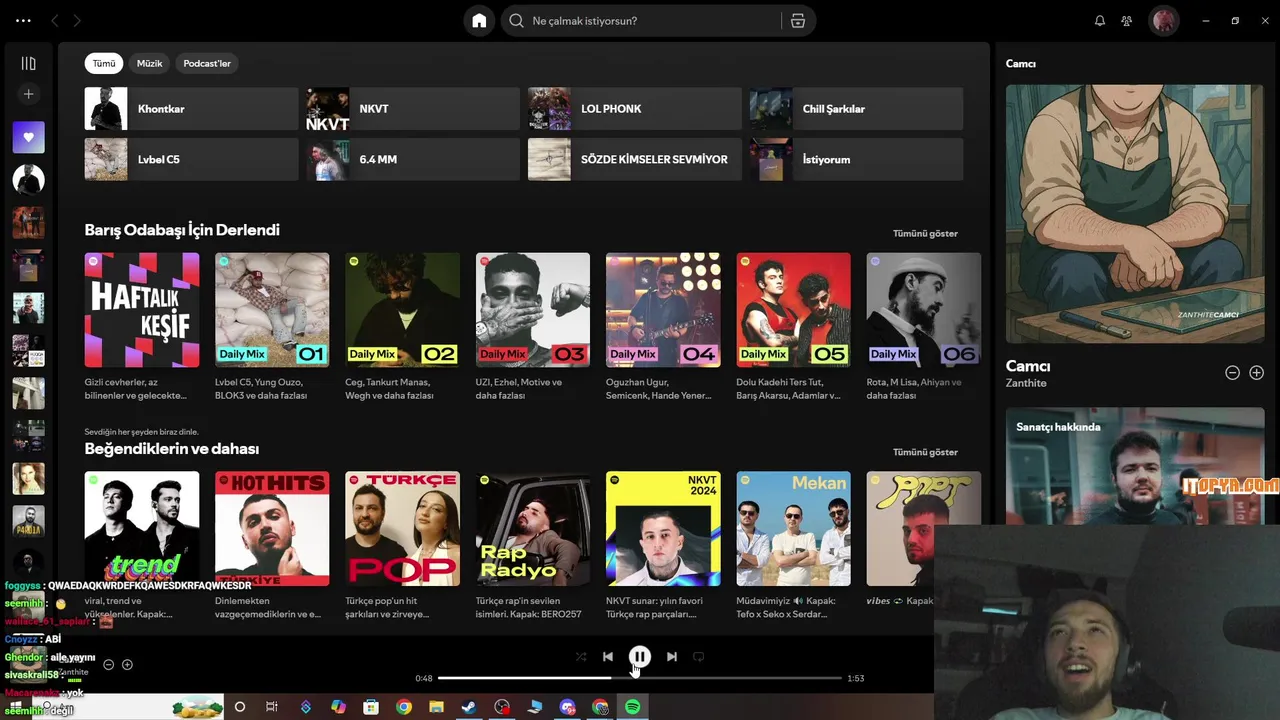Open Liked Songs heart tile
The image size is (1280, 720).
point(28,137)
